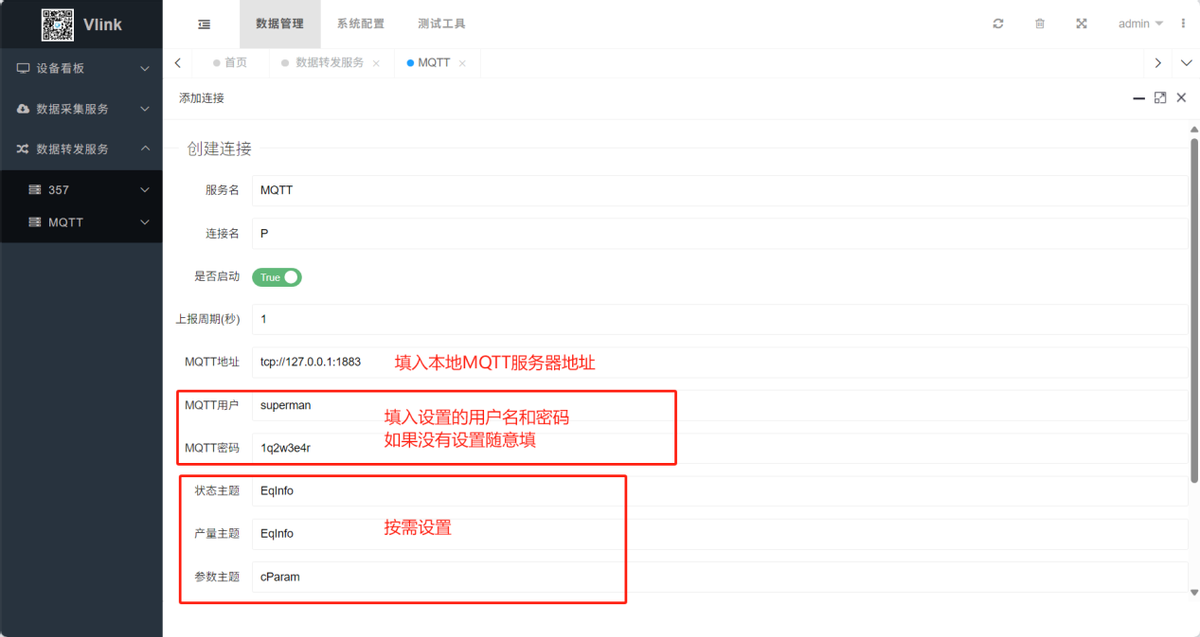Viewport: 1200px width, 637px height.
Task: Expand the MQTT sidebar item
Action: 81,222
